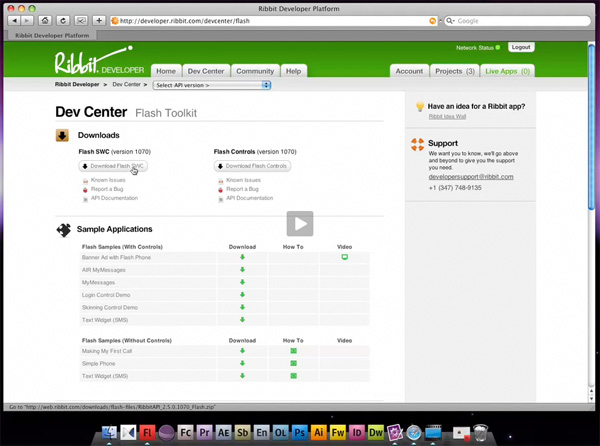Open the Live Apps (0) tab
Viewport: 600px width, 446px height.
507,71
